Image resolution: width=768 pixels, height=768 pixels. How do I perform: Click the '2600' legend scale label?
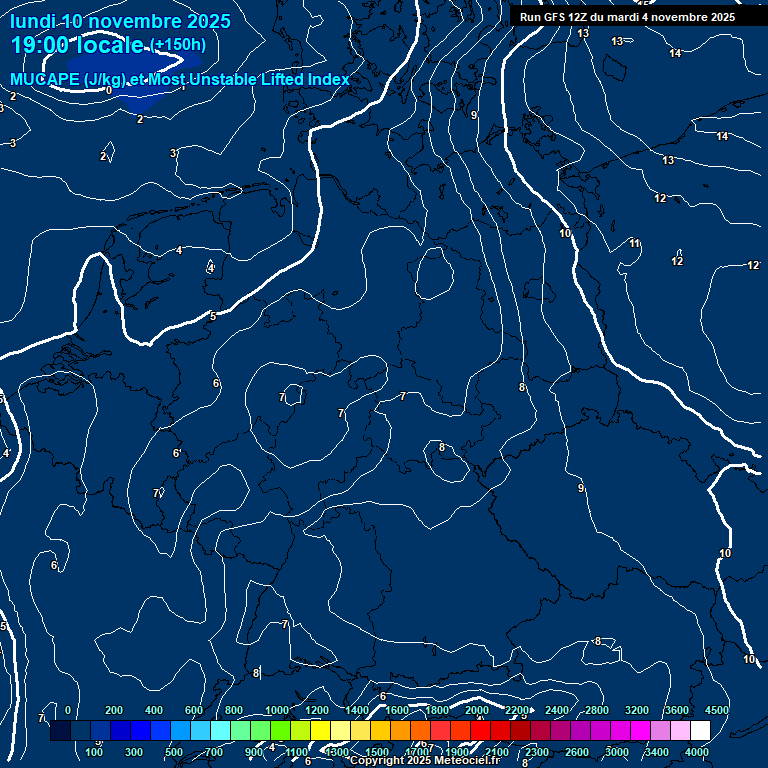click(577, 752)
